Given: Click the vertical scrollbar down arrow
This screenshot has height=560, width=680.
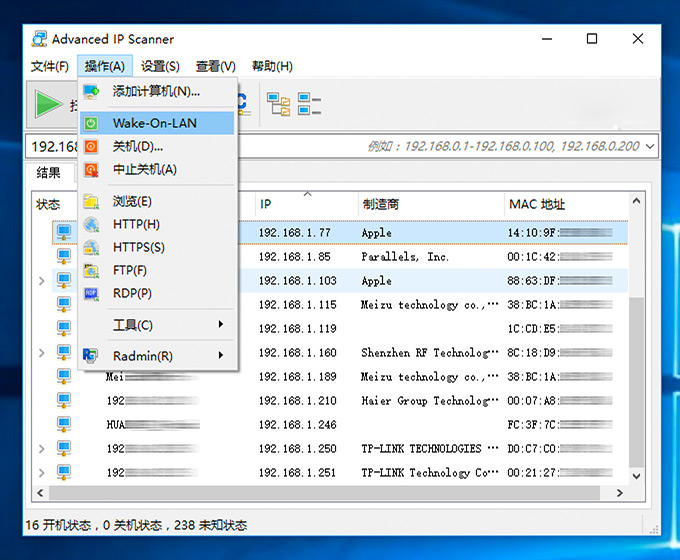Looking at the screenshot, I should click(636, 476).
